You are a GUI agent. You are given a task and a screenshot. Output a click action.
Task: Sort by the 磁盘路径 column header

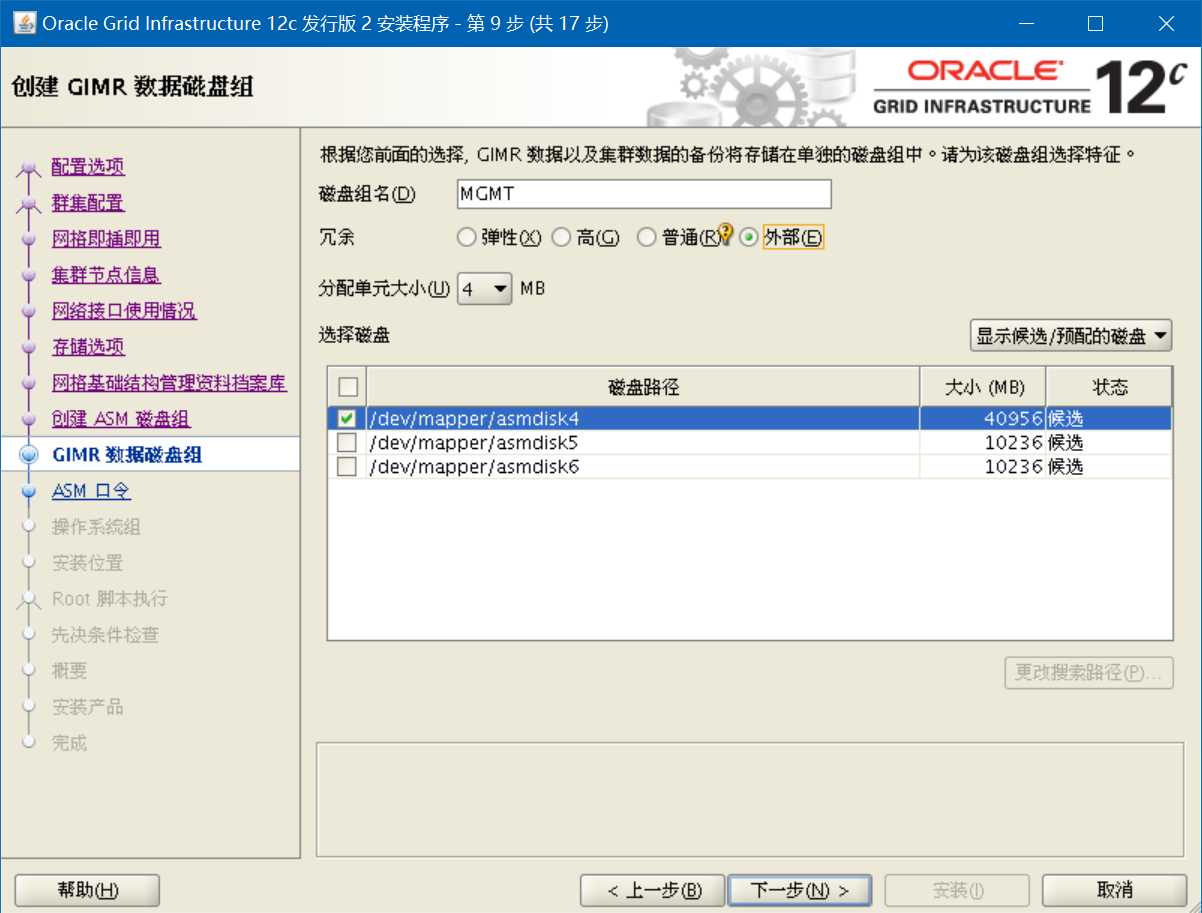(x=643, y=387)
